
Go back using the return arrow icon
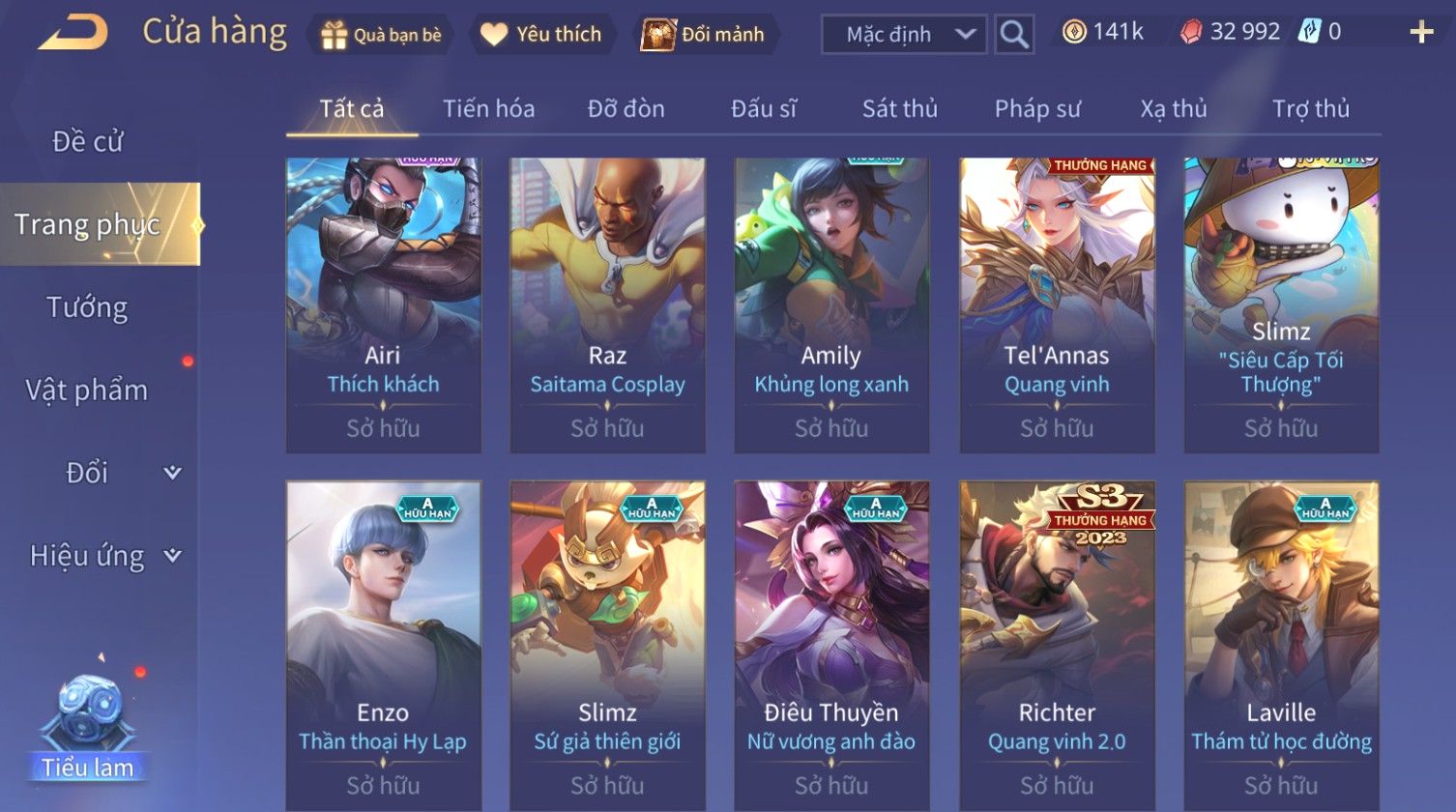coord(73,32)
